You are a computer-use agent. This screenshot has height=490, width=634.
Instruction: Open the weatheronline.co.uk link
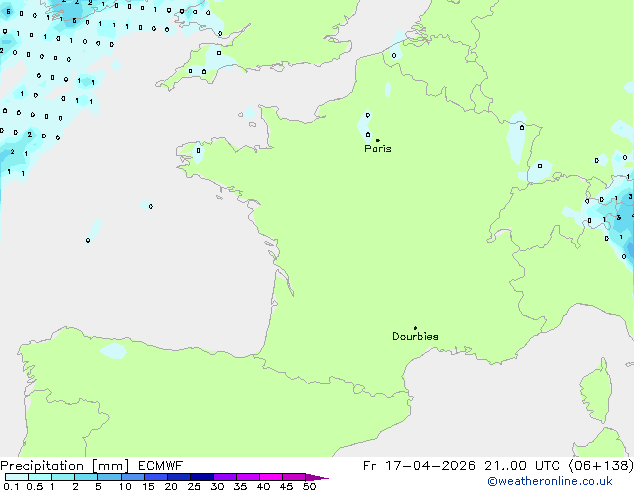[550, 481]
